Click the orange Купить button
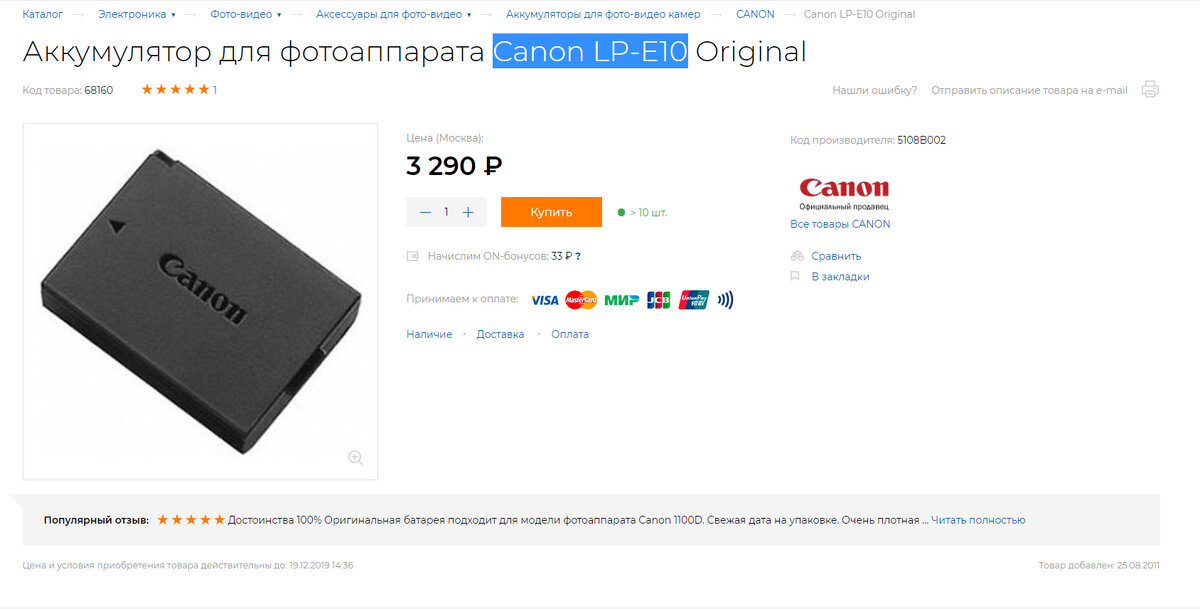Viewport: 1200px width, 609px height. coord(551,212)
